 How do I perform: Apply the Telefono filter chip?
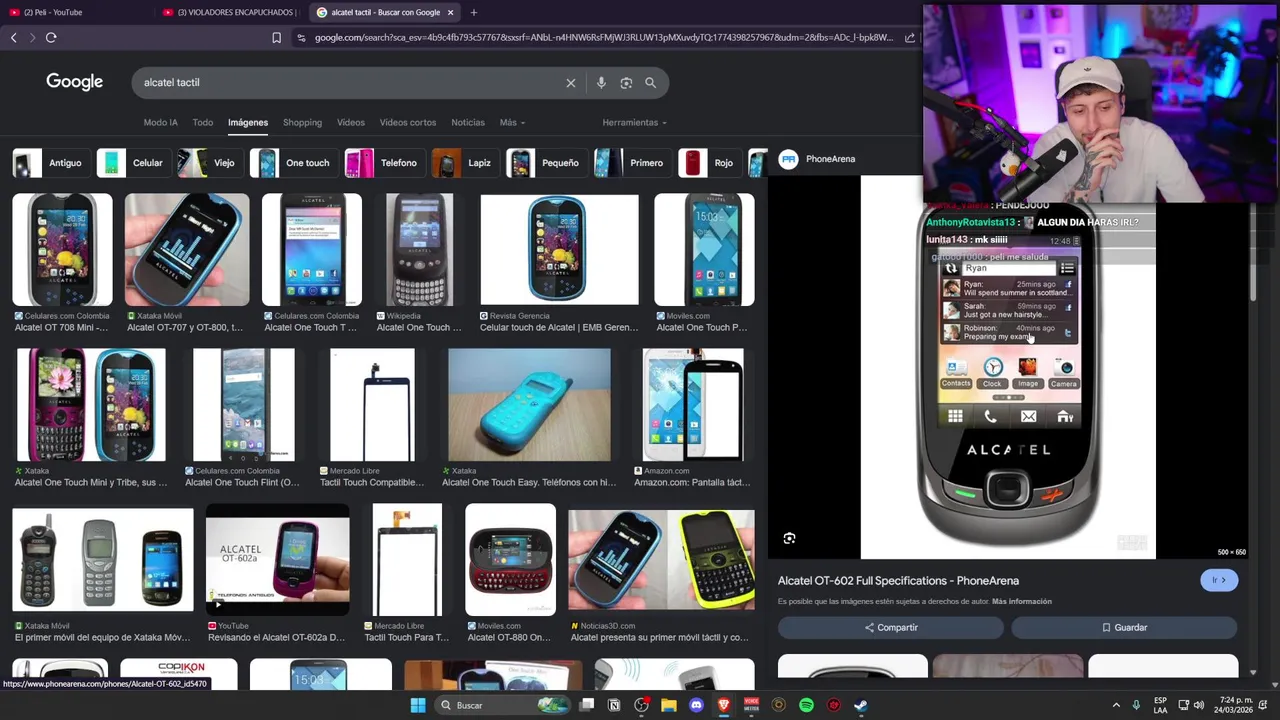click(383, 163)
